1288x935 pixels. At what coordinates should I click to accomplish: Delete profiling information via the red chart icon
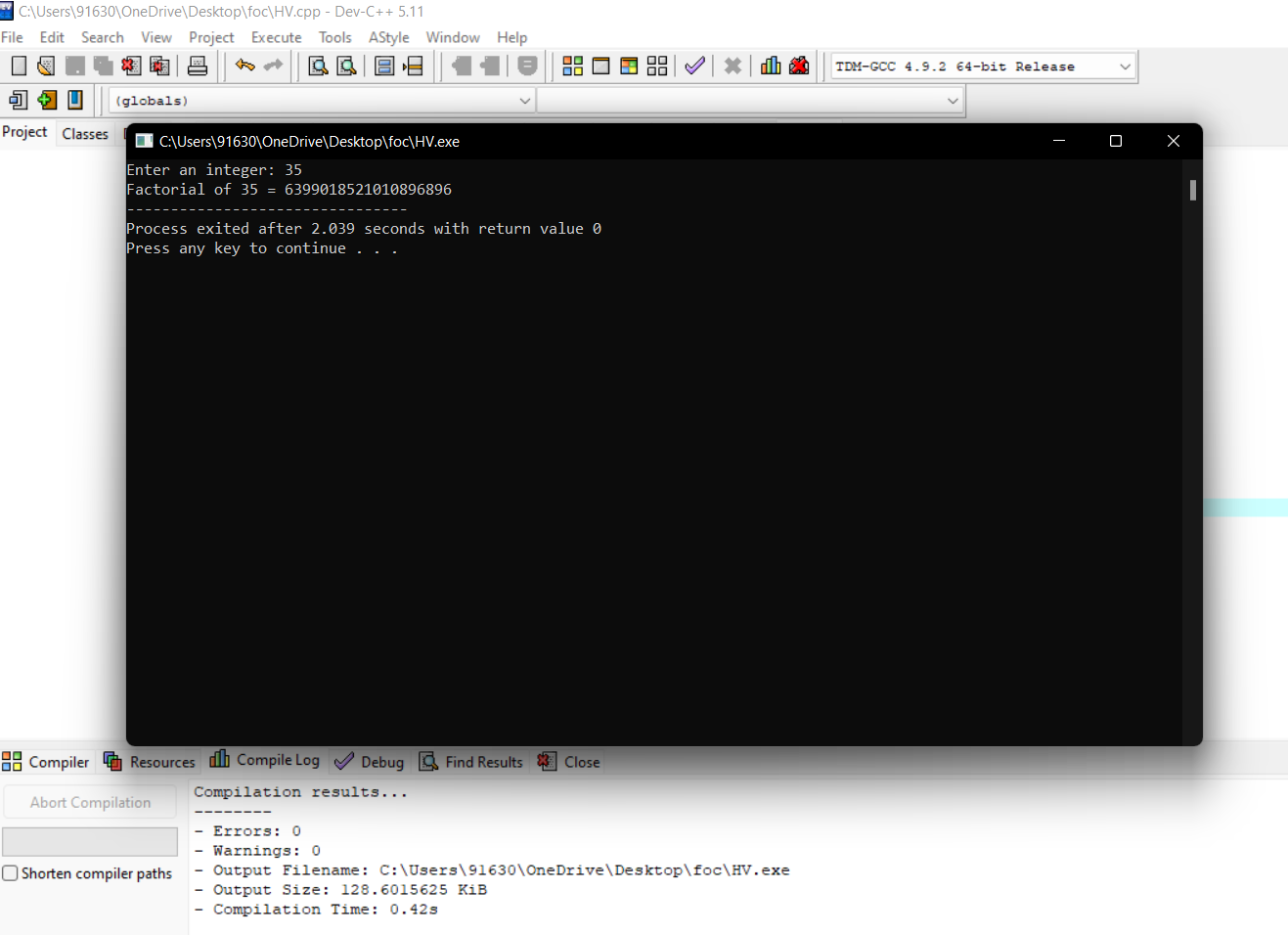pyautogui.click(x=800, y=66)
